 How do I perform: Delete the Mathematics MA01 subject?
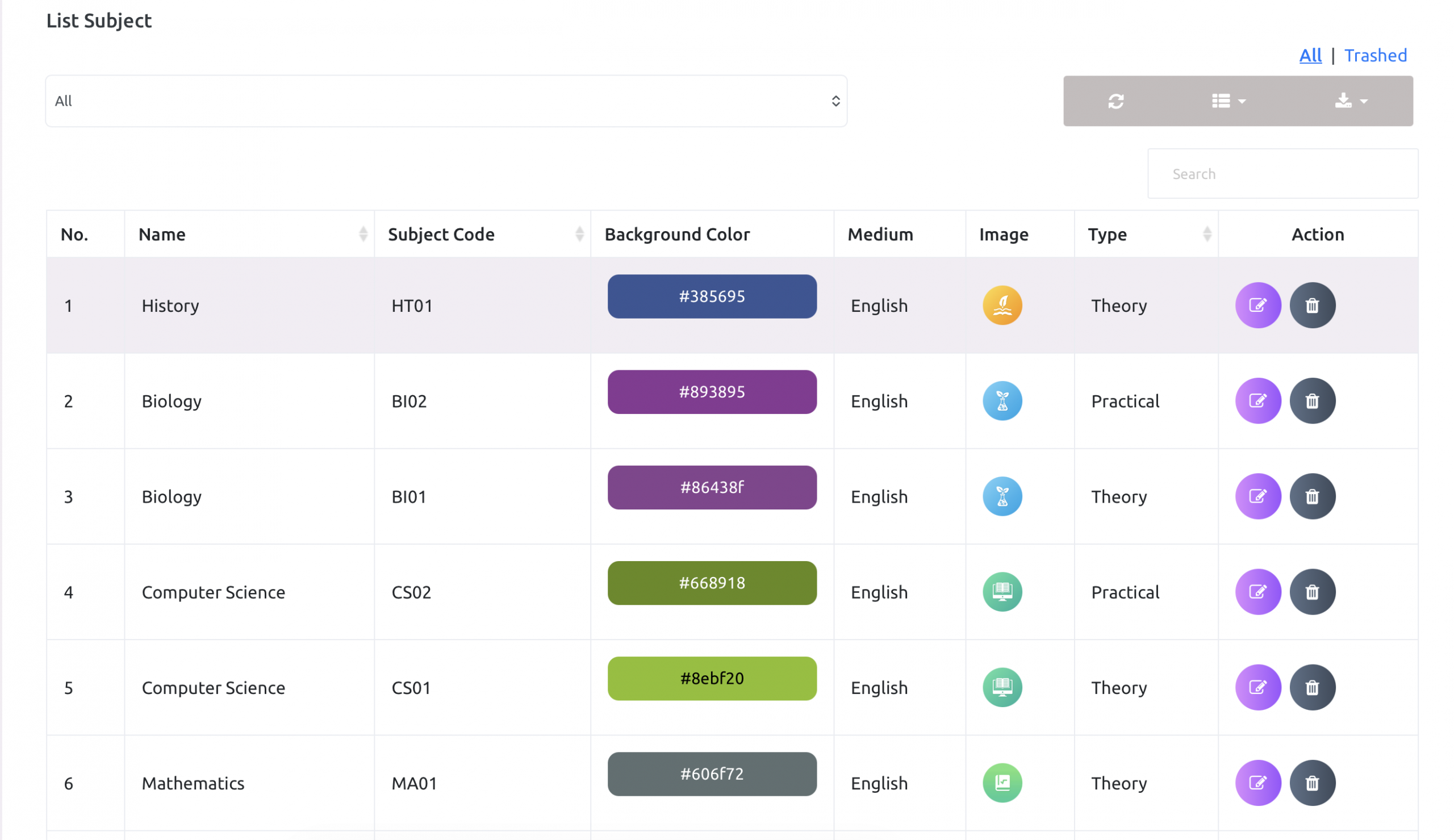pos(1311,783)
